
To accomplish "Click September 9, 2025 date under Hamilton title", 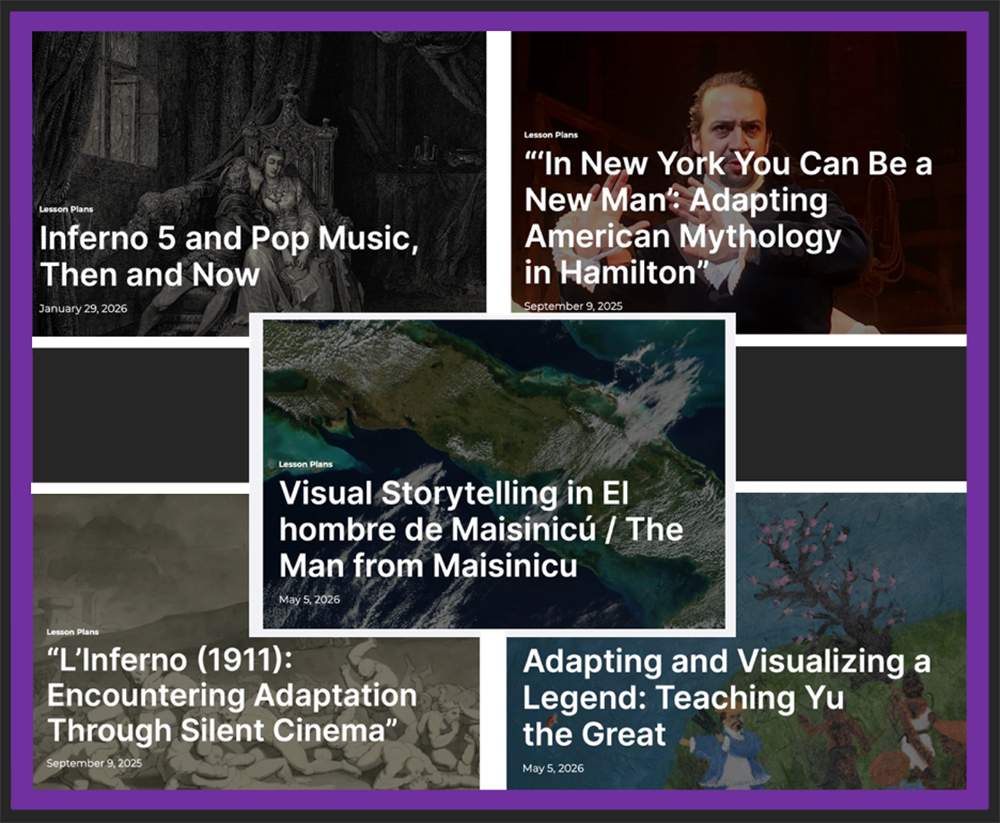I will pyautogui.click(x=573, y=306).
